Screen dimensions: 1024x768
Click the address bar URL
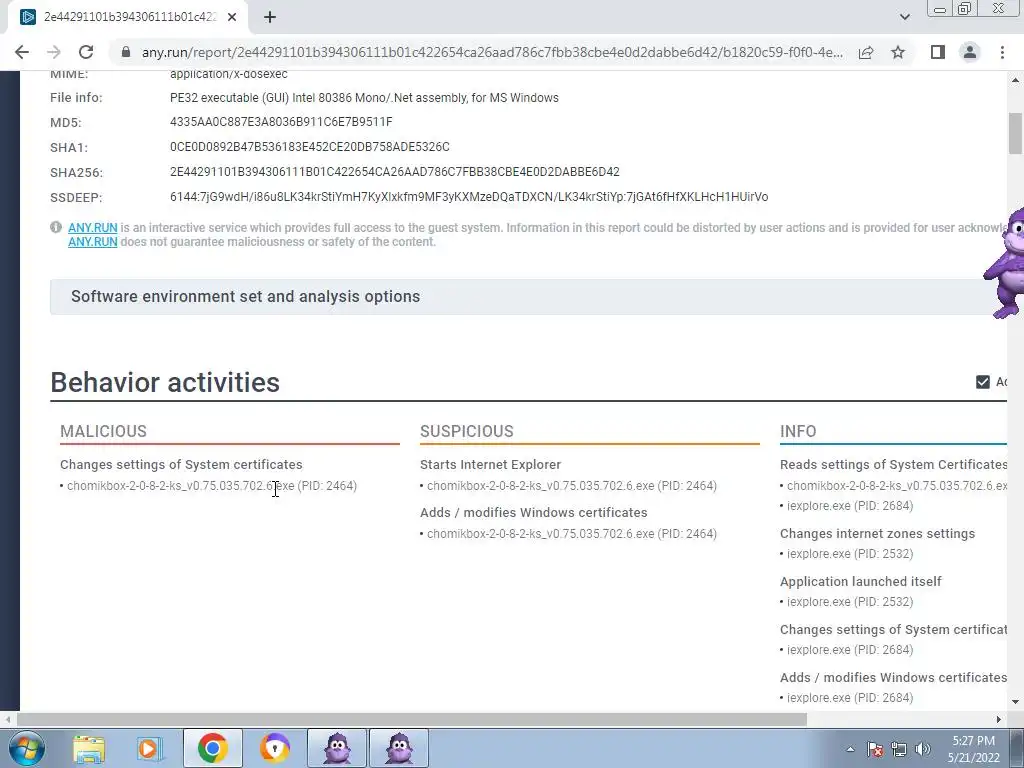click(492, 52)
